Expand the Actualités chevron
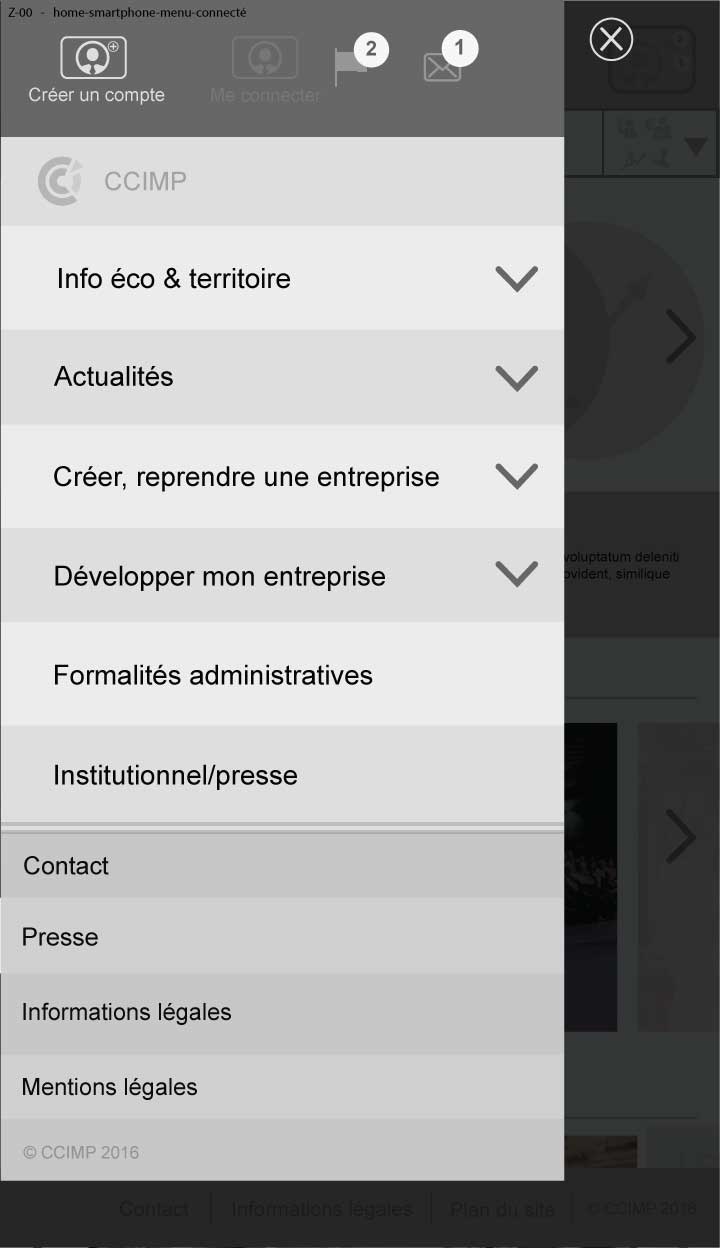Viewport: 720px width, 1248px height. click(x=517, y=377)
